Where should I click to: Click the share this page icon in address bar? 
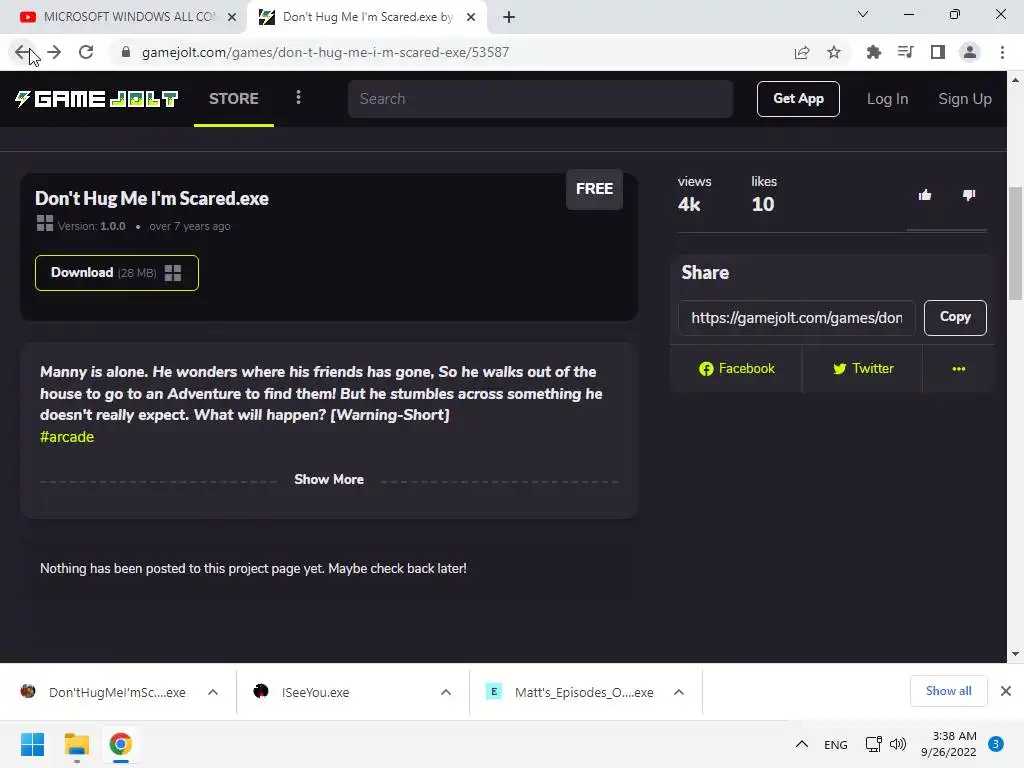(x=802, y=52)
